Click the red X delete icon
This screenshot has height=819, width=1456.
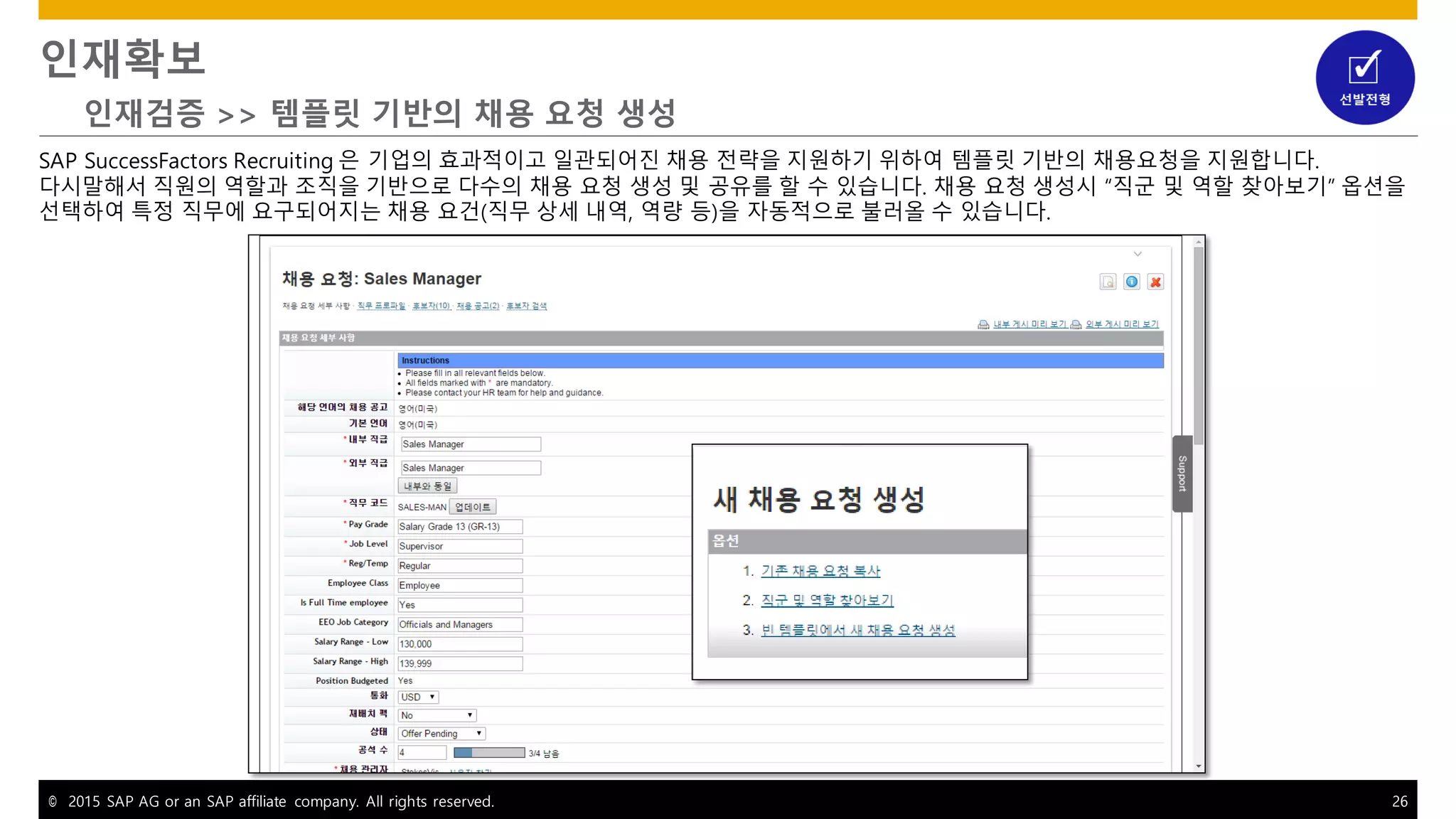[1156, 282]
